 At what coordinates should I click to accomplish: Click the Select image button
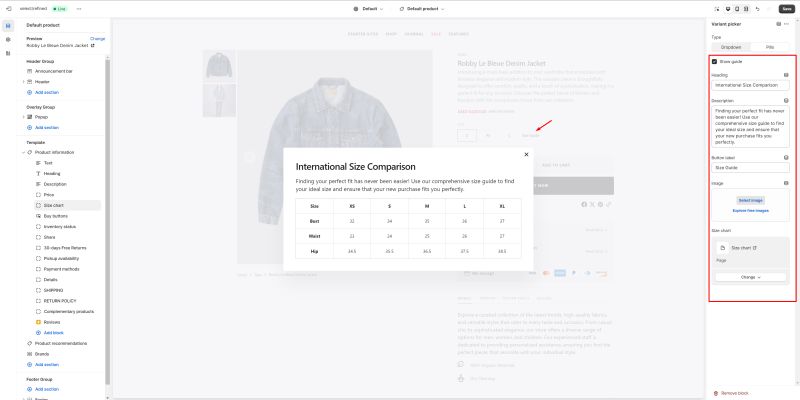pyautogui.click(x=751, y=201)
